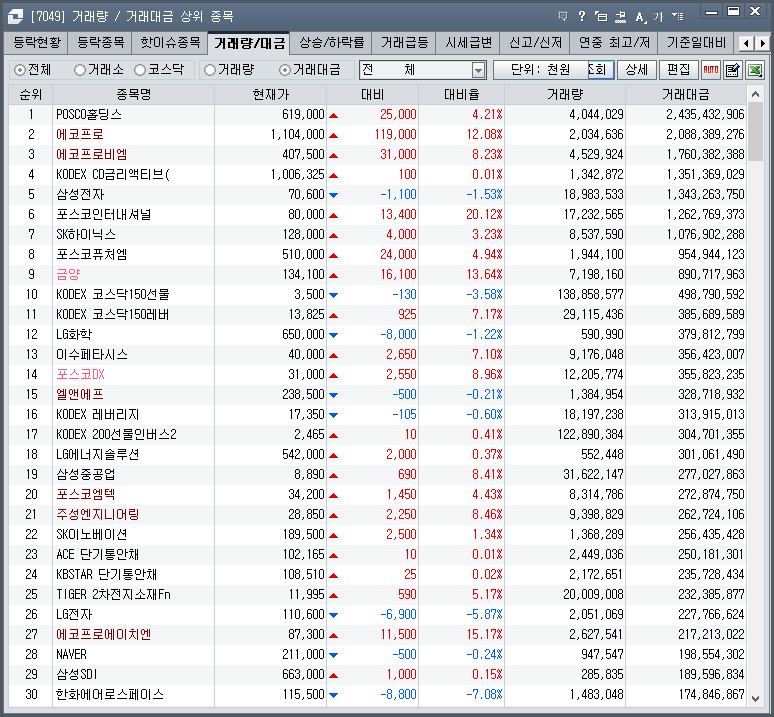The width and height of the screenshot is (774, 717).
Task: Click the 70,600 price of 삼성전자
Action: [x=306, y=194]
